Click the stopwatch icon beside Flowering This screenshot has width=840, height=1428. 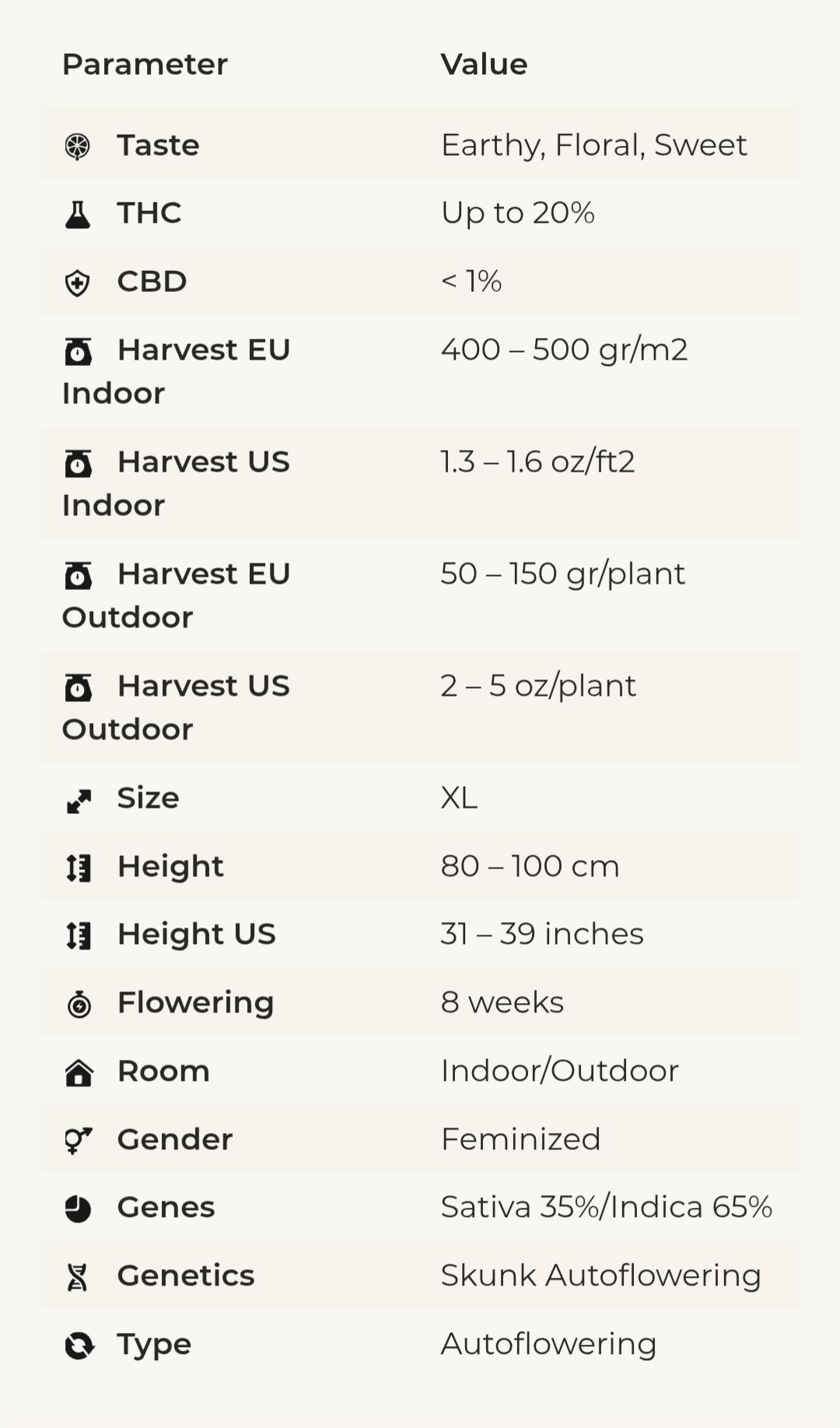79,1004
